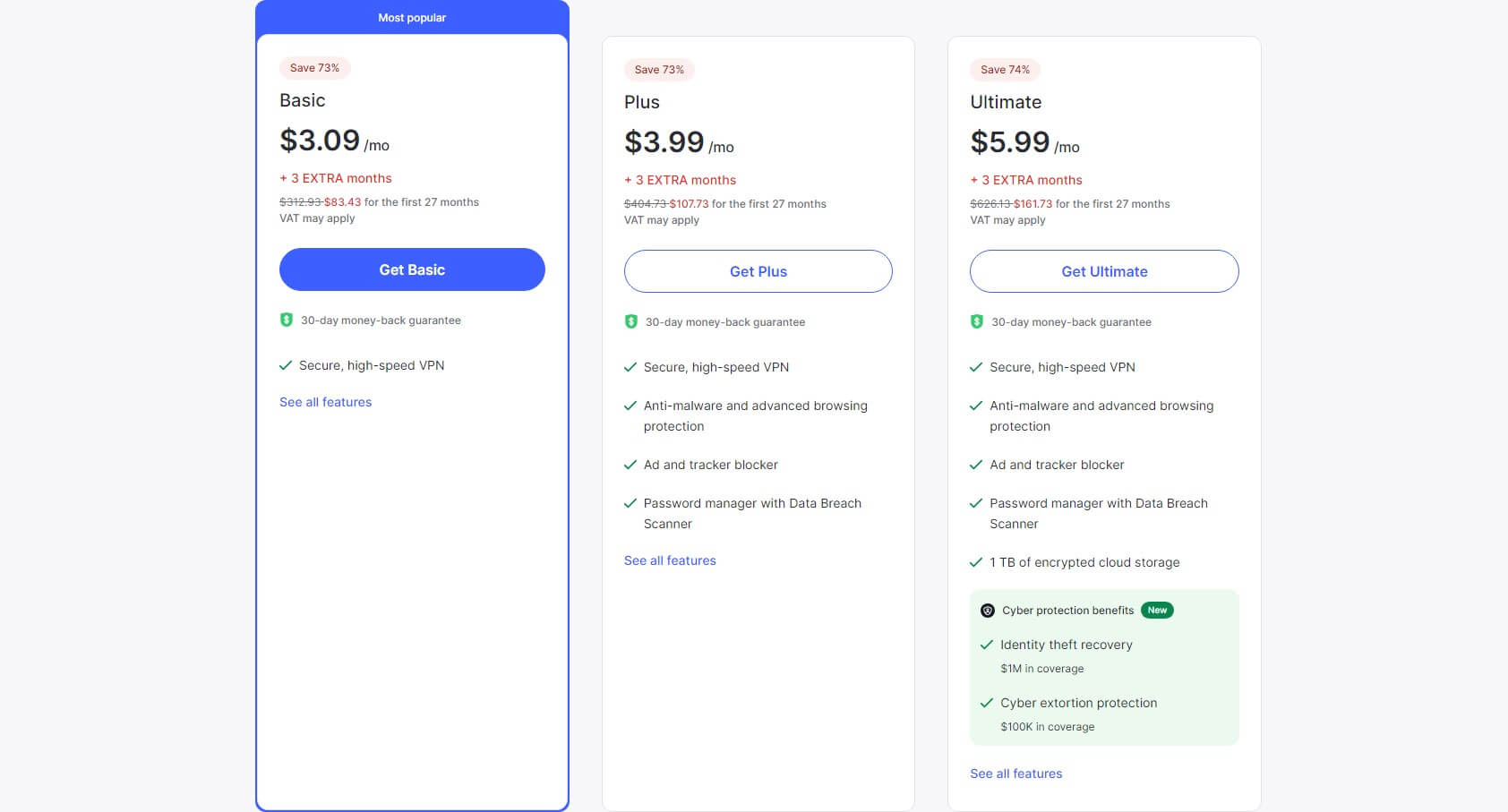Viewport: 1508px width, 812px height.
Task: Click 30-day money-back guarantee text in Ultimate plan
Action: [1071, 322]
